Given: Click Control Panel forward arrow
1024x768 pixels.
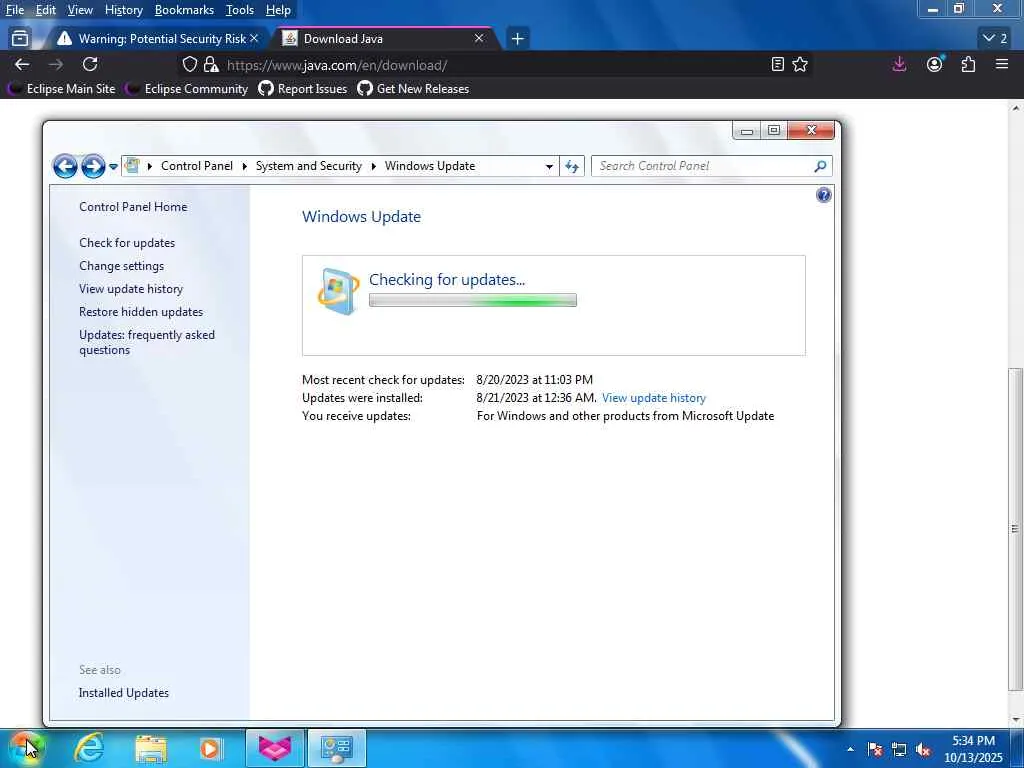Looking at the screenshot, I should [93, 166].
